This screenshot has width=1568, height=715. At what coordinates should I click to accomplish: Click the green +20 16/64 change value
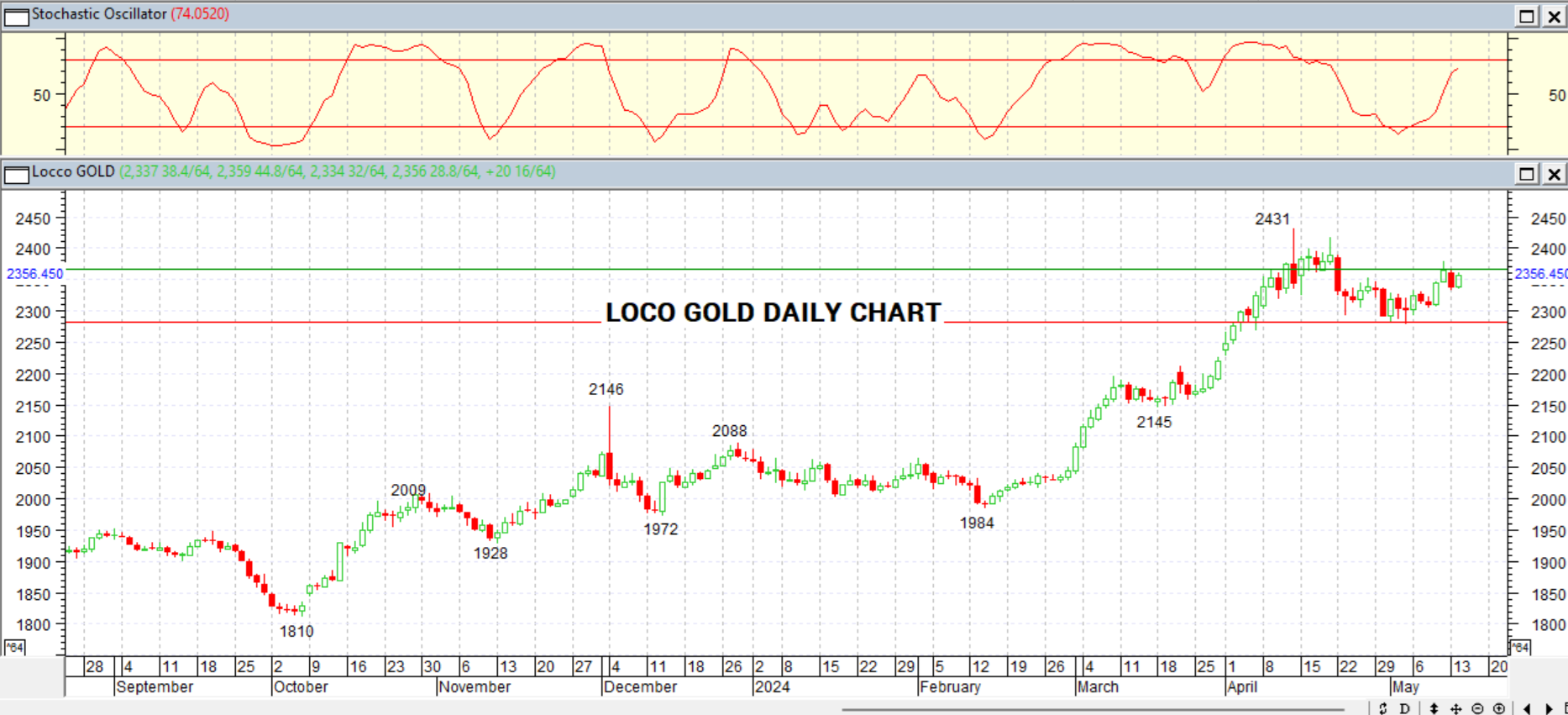coord(521,171)
